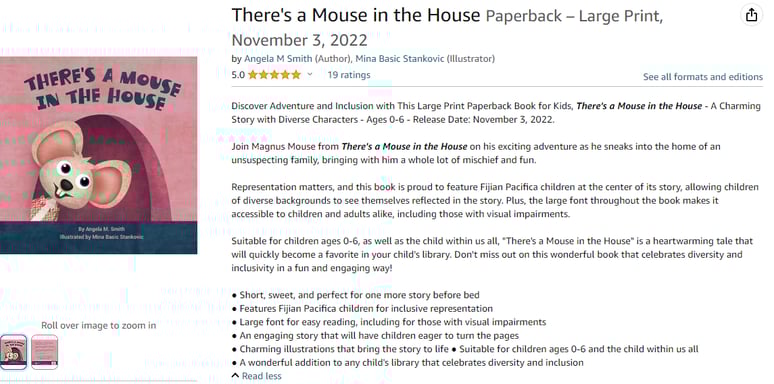Select the first front-cover thumbnail
Viewport: 774px width, 384px height.
[x=13, y=352]
